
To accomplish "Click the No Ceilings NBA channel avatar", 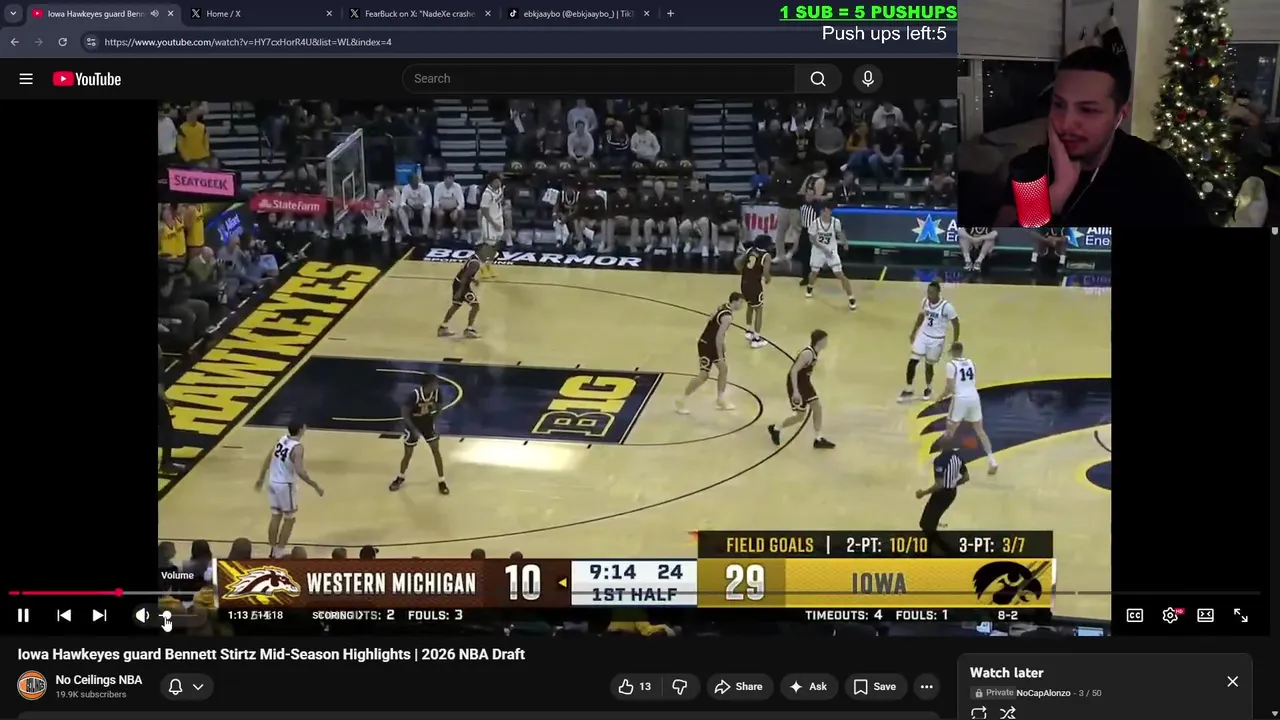I will click(x=32, y=686).
